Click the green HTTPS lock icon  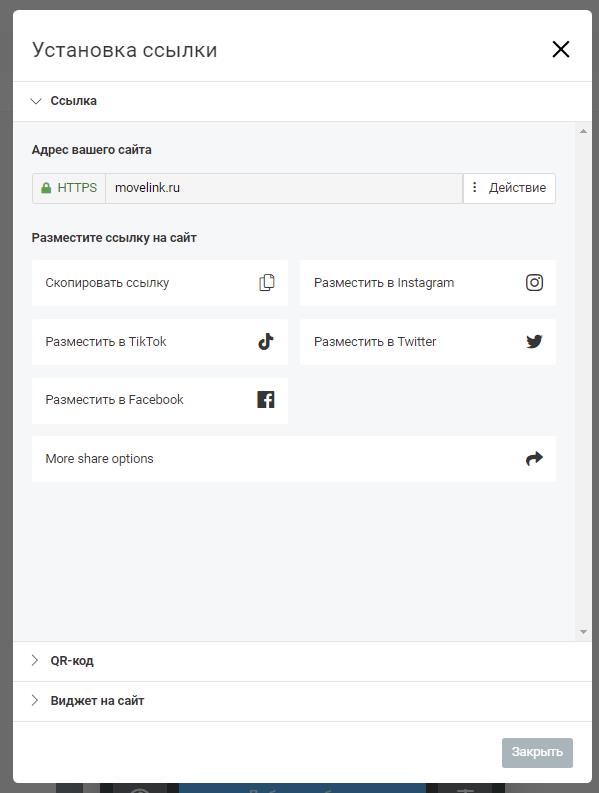pos(46,188)
